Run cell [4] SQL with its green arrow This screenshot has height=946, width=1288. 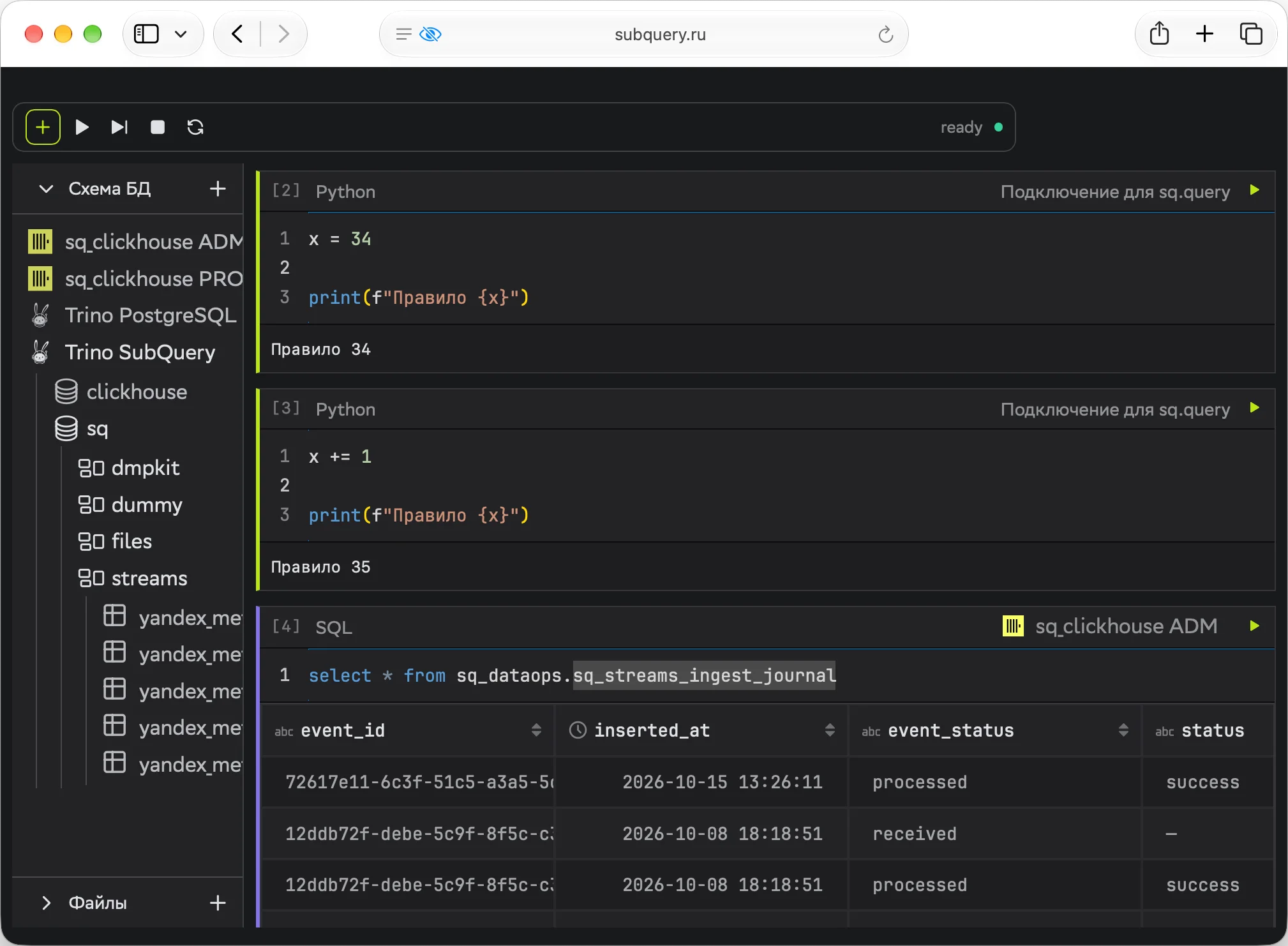pos(1254,626)
